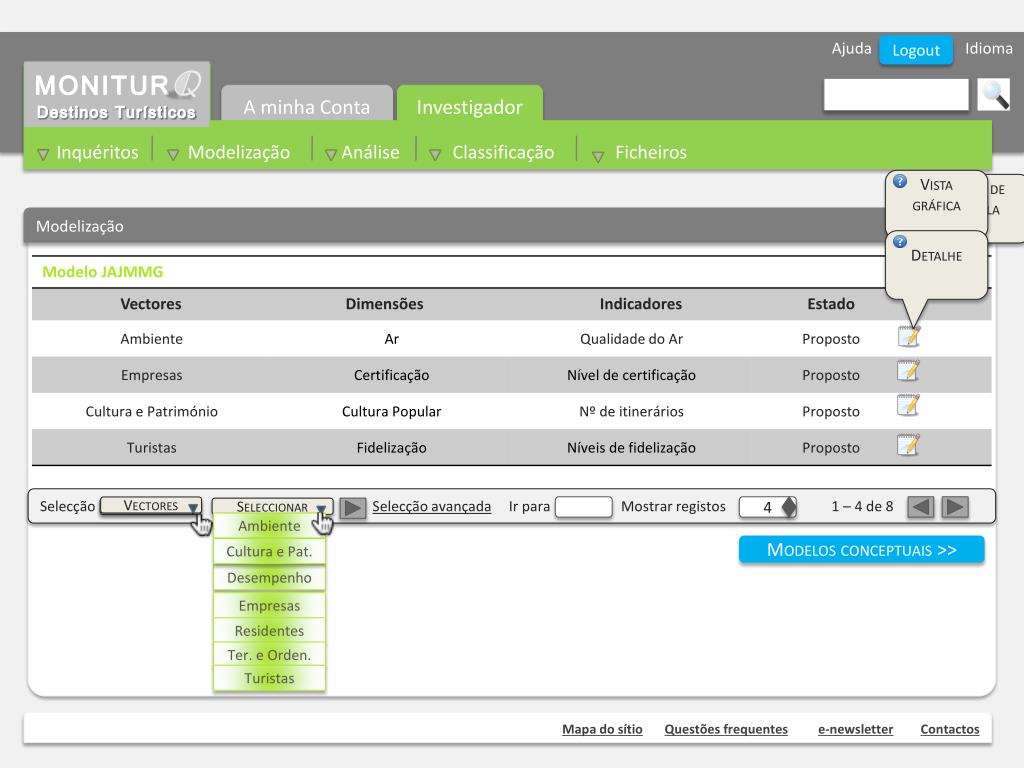Click Nível de certificação indicator cell
Viewport: 1024px width, 768px height.
click(632, 375)
